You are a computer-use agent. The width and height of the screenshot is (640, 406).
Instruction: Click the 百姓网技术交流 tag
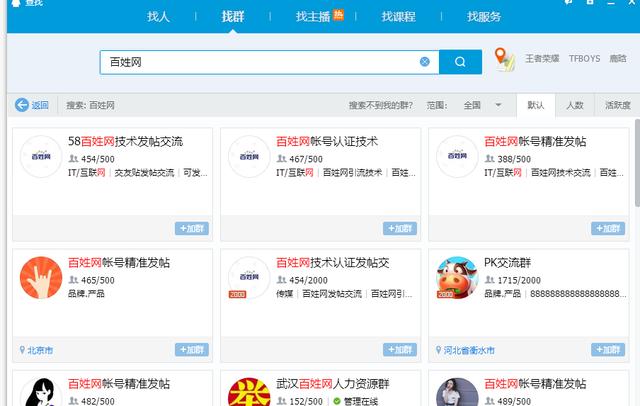560,173
